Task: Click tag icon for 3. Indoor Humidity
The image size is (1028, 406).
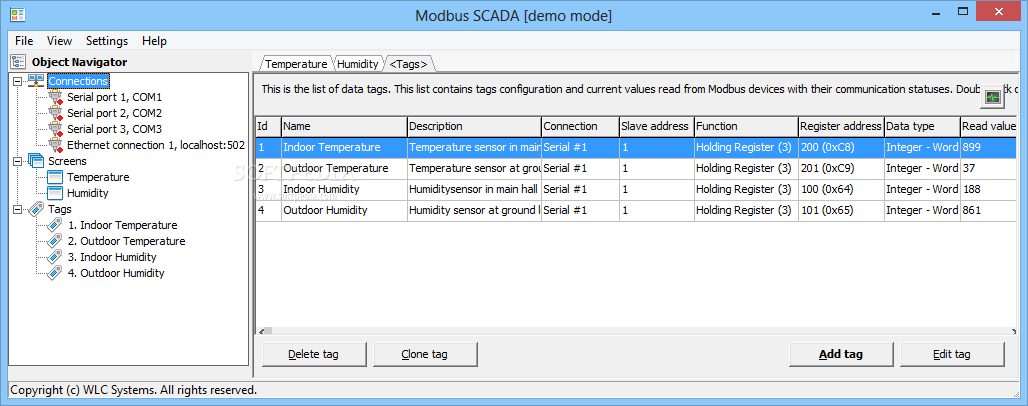Action: [x=56, y=257]
